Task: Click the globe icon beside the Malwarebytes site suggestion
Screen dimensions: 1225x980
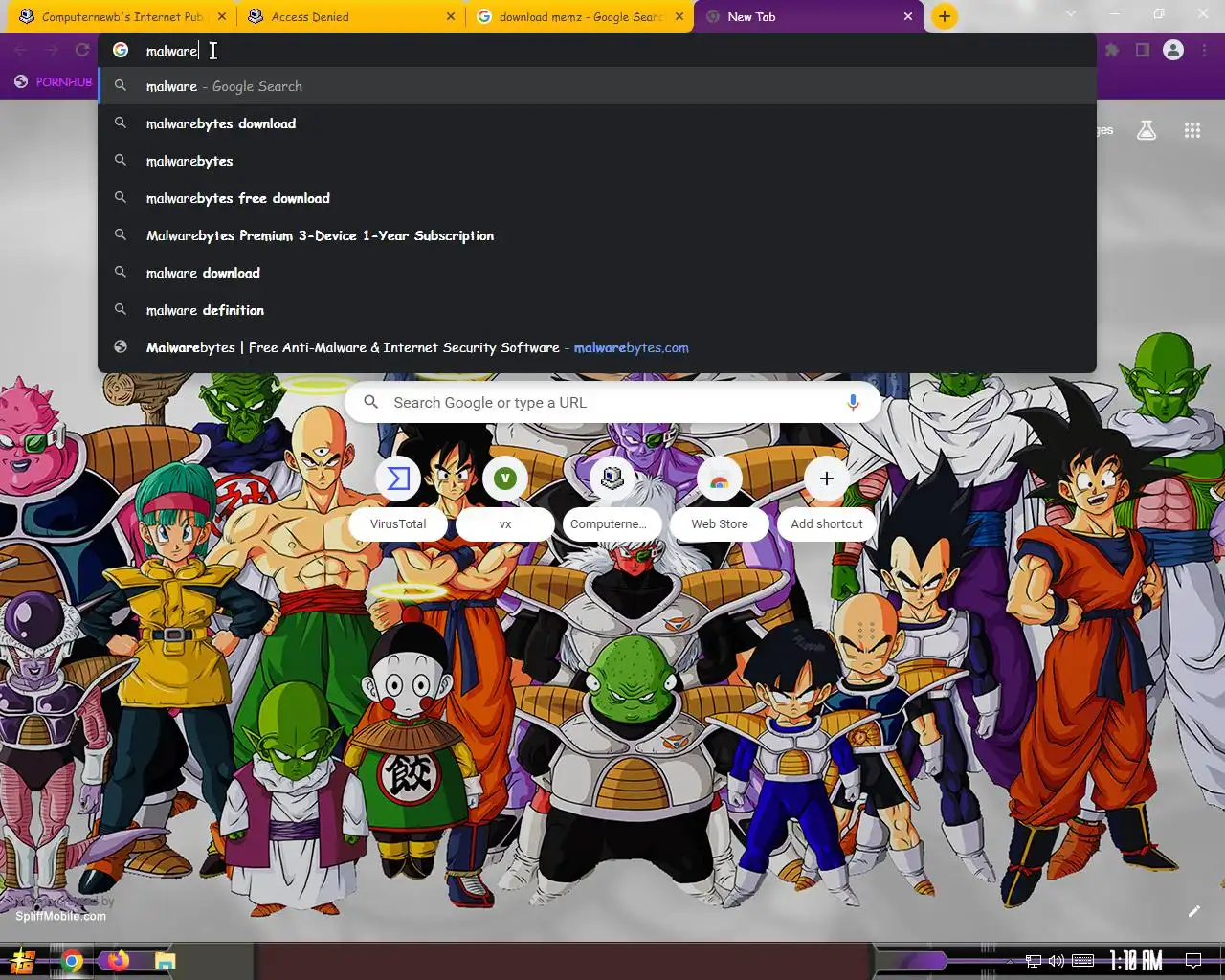Action: [121, 347]
